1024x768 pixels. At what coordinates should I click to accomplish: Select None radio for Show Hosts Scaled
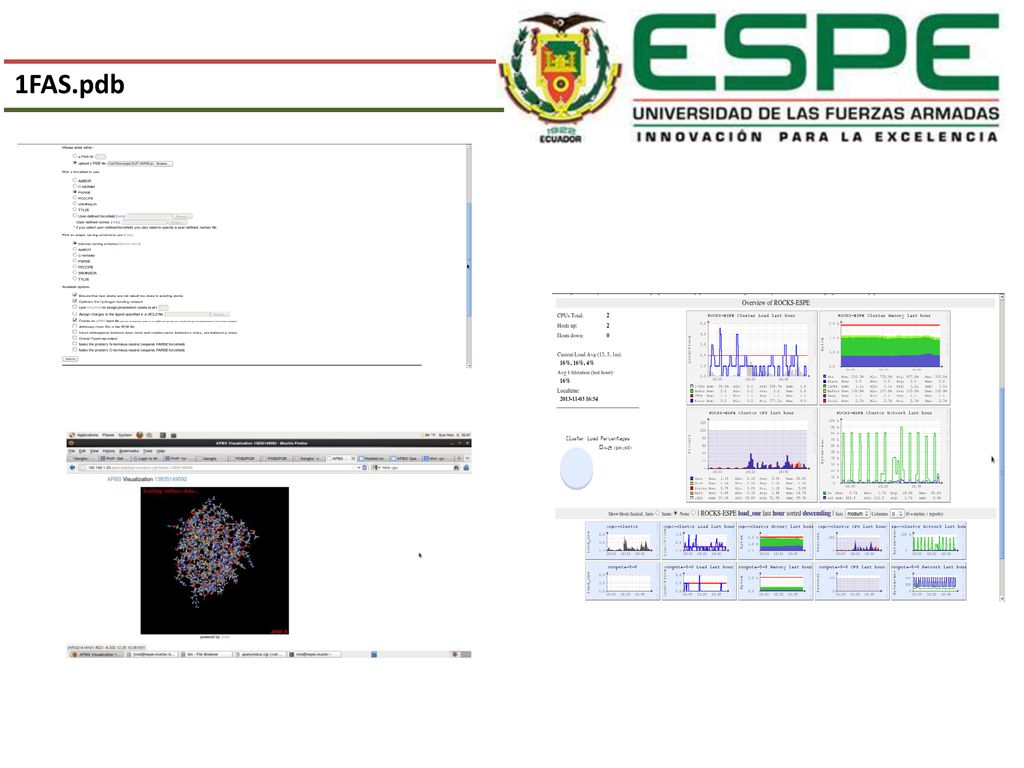point(693,513)
